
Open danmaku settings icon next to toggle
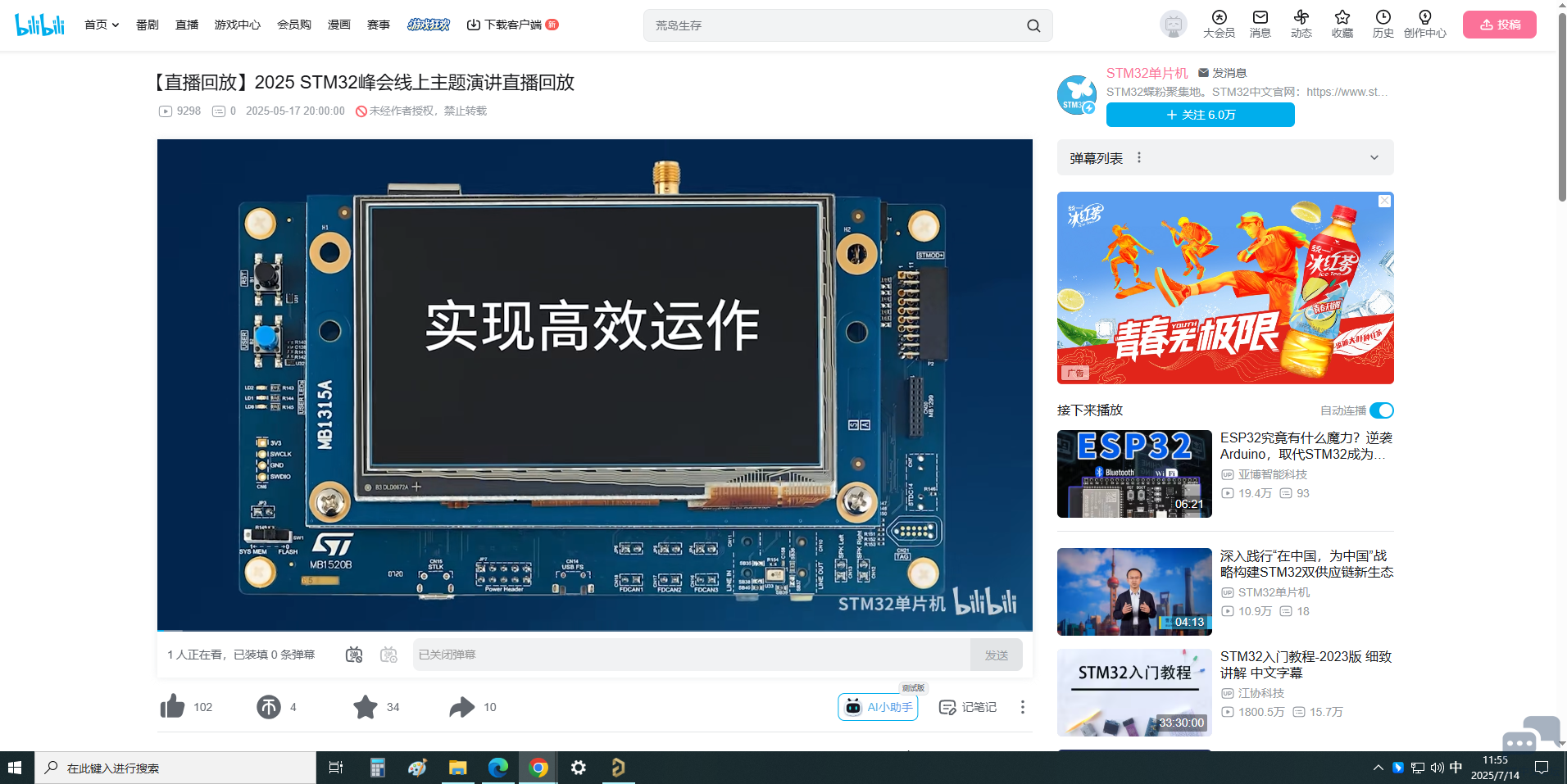click(x=388, y=655)
